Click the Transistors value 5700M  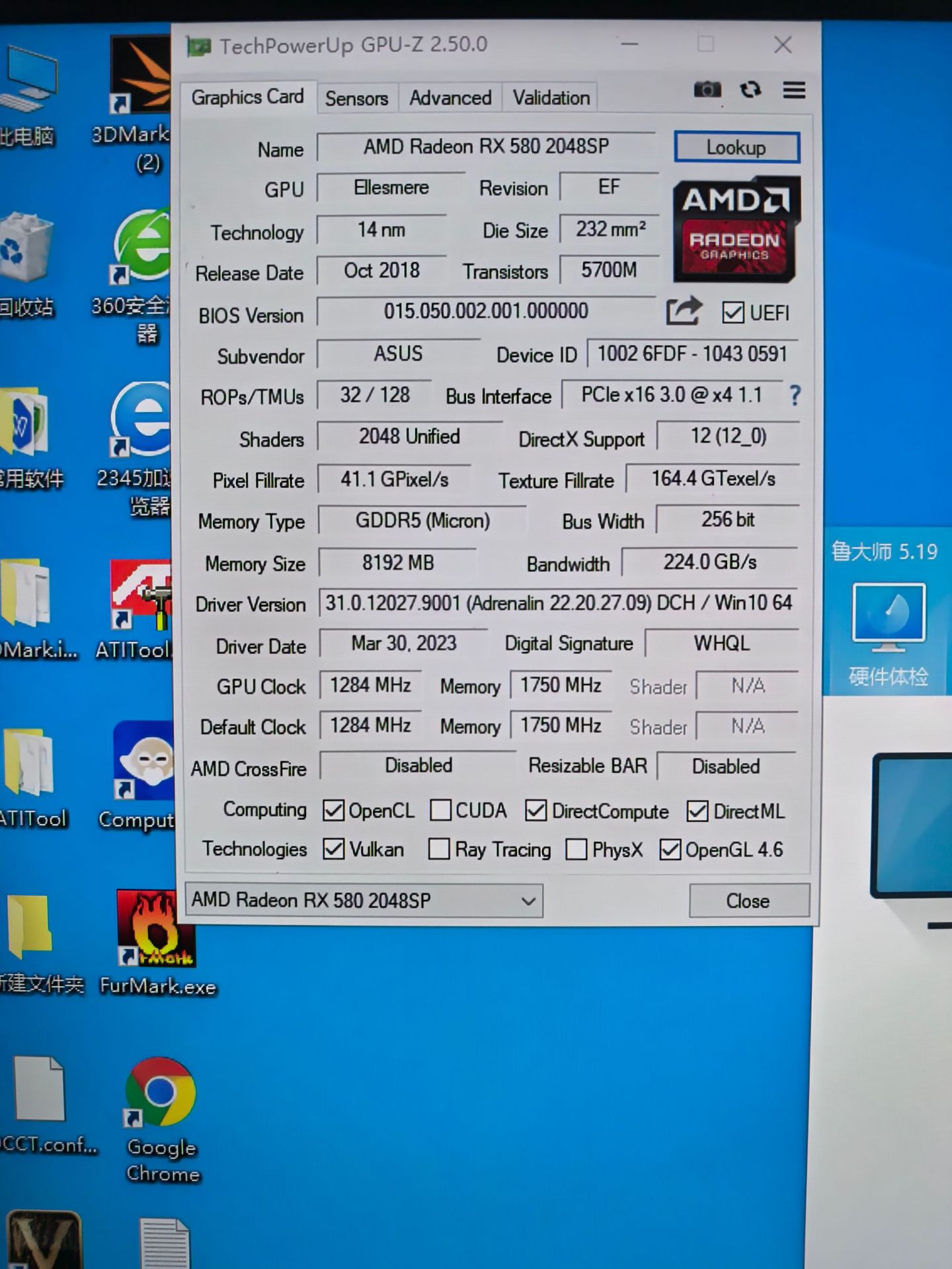pos(610,270)
